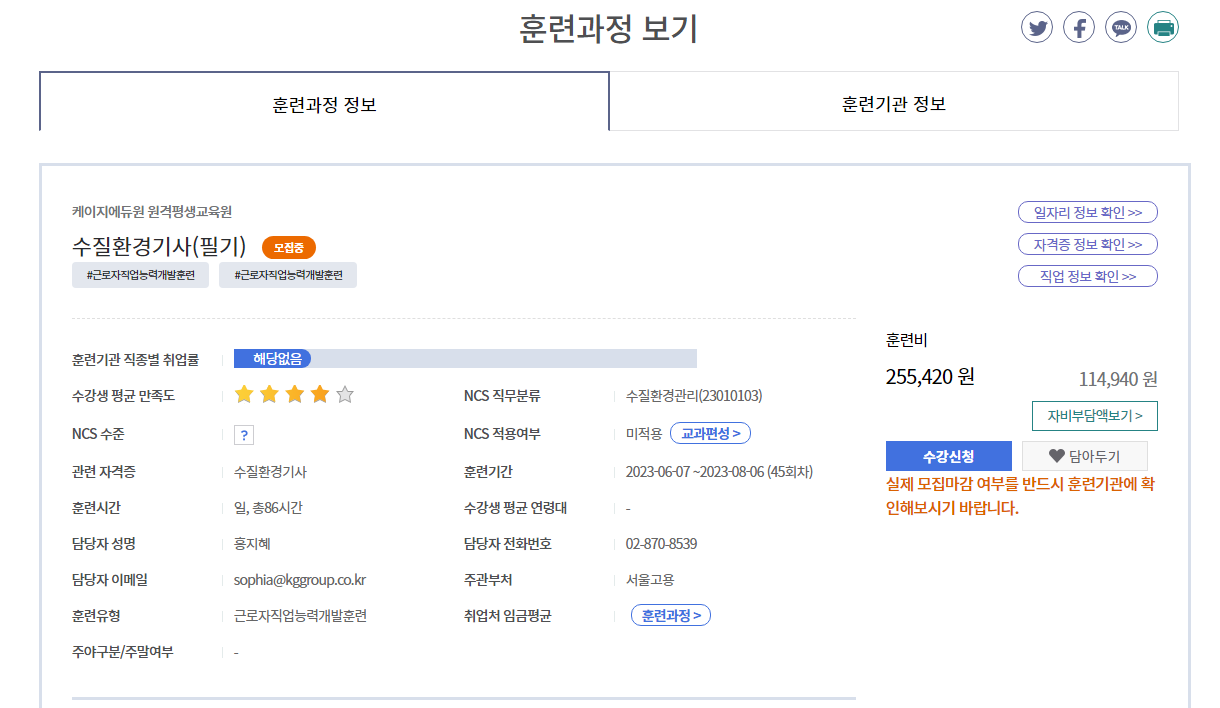The image size is (1220, 708).
Task: Open 자격증 정보 확인 link
Action: (x=1087, y=244)
